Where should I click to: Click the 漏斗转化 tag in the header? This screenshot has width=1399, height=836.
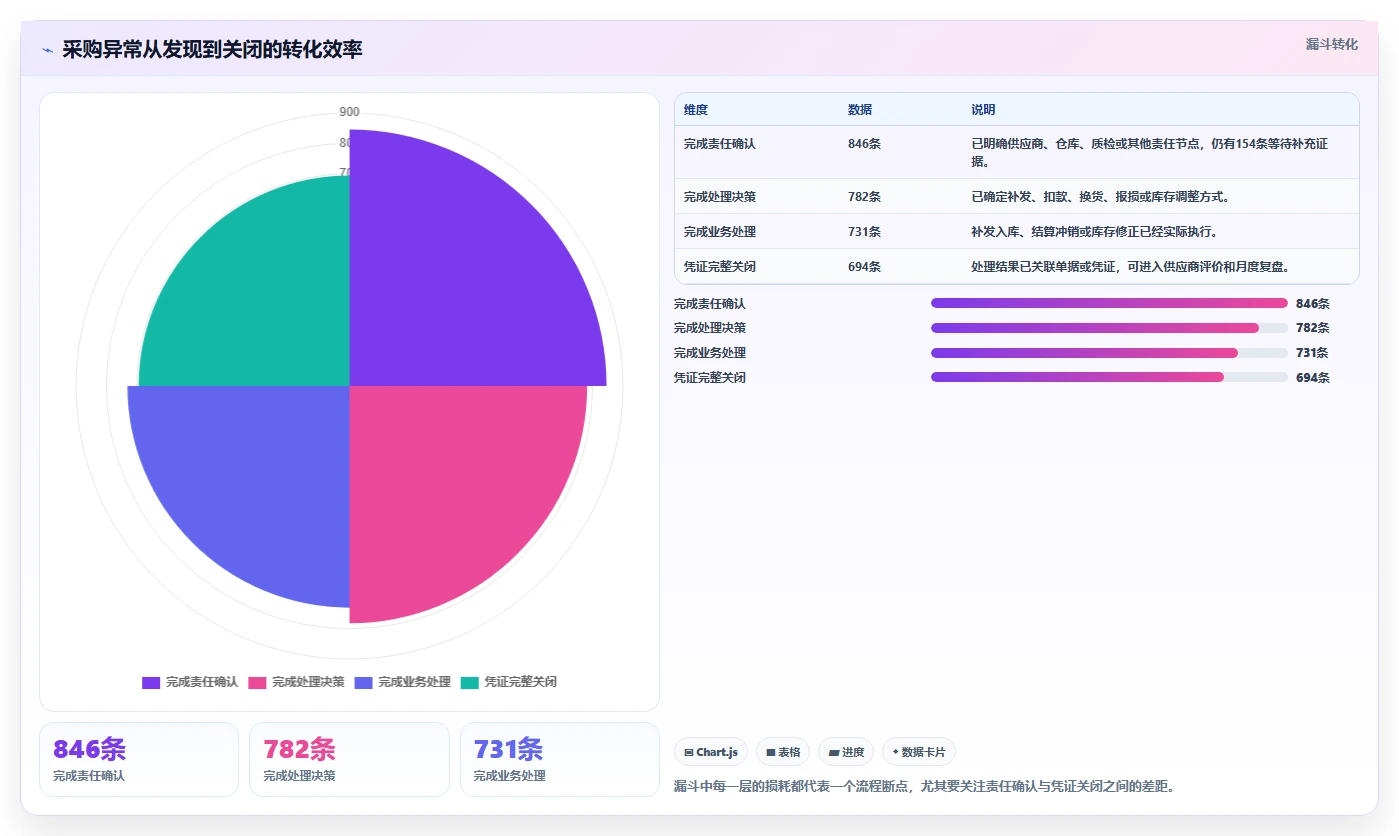(x=1332, y=44)
